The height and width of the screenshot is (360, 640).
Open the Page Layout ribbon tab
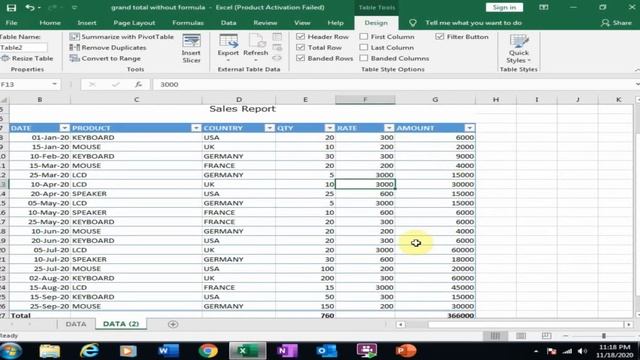134,23
